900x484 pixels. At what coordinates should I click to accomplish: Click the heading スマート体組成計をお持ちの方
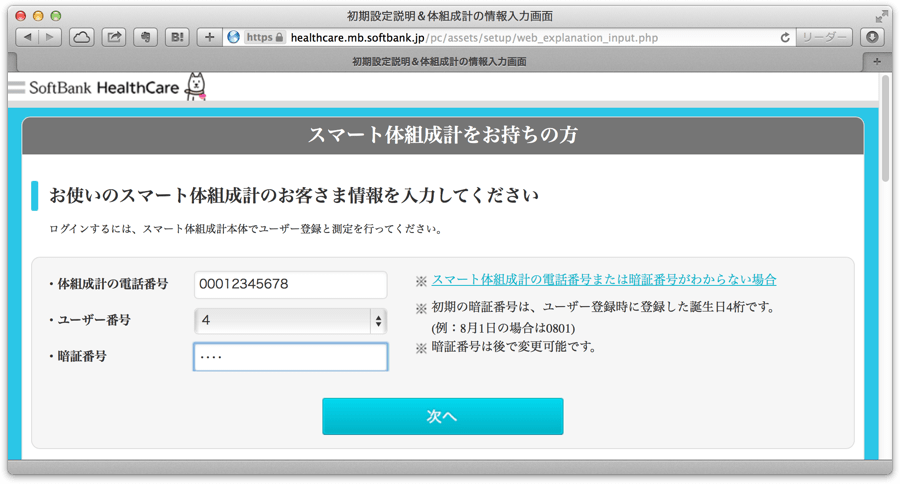point(443,135)
